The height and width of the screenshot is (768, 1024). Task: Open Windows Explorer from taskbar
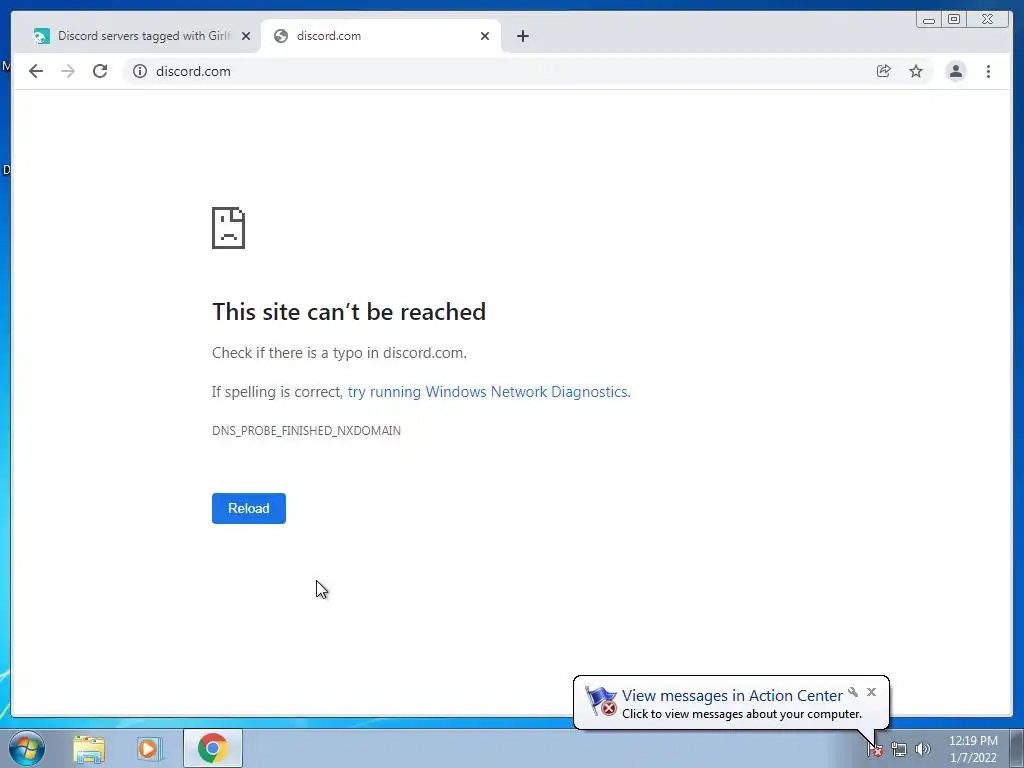click(89, 748)
